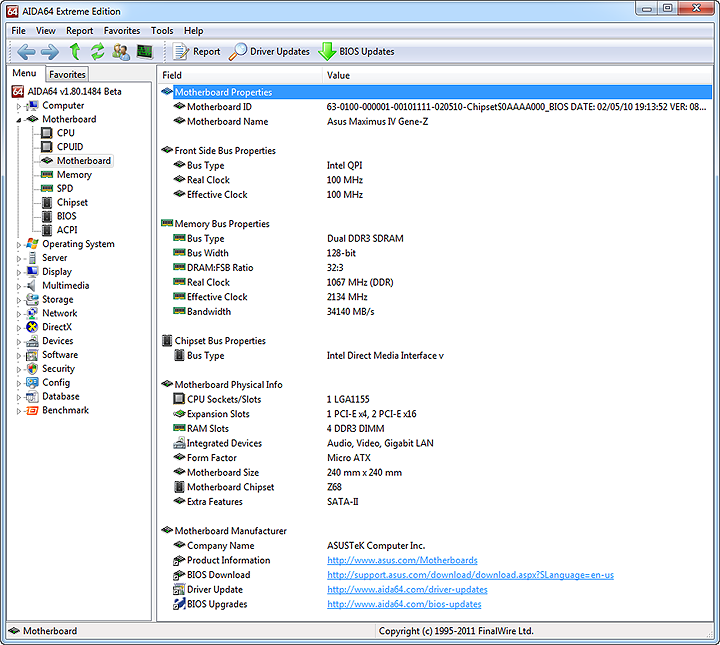This screenshot has height=645, width=720.
Task: Select the Company Name row
Action: click(x=435, y=545)
